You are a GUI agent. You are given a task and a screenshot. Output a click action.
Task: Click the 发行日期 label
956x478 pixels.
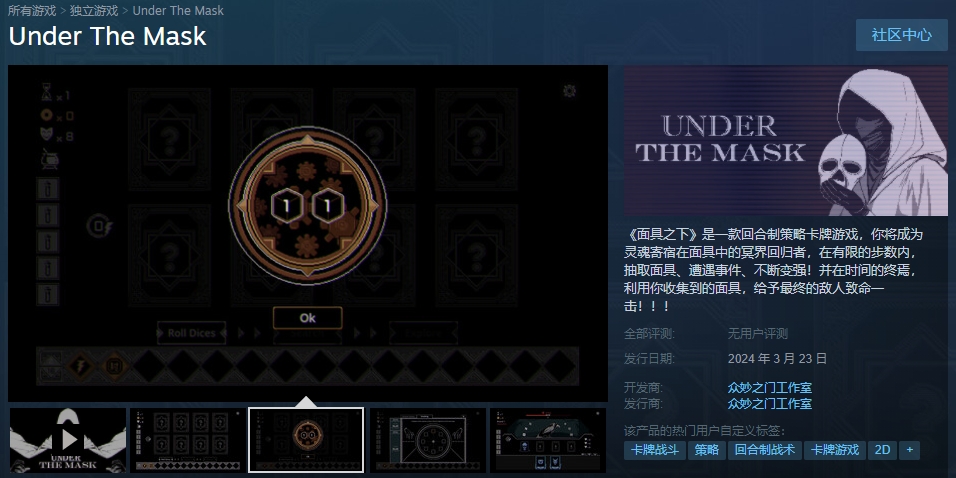(649, 358)
